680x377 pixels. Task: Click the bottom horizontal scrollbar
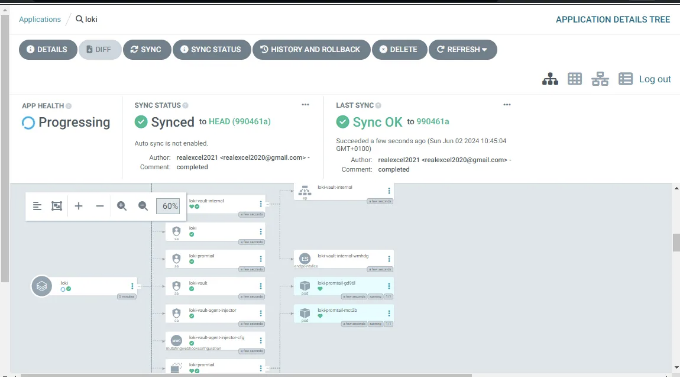point(246,375)
